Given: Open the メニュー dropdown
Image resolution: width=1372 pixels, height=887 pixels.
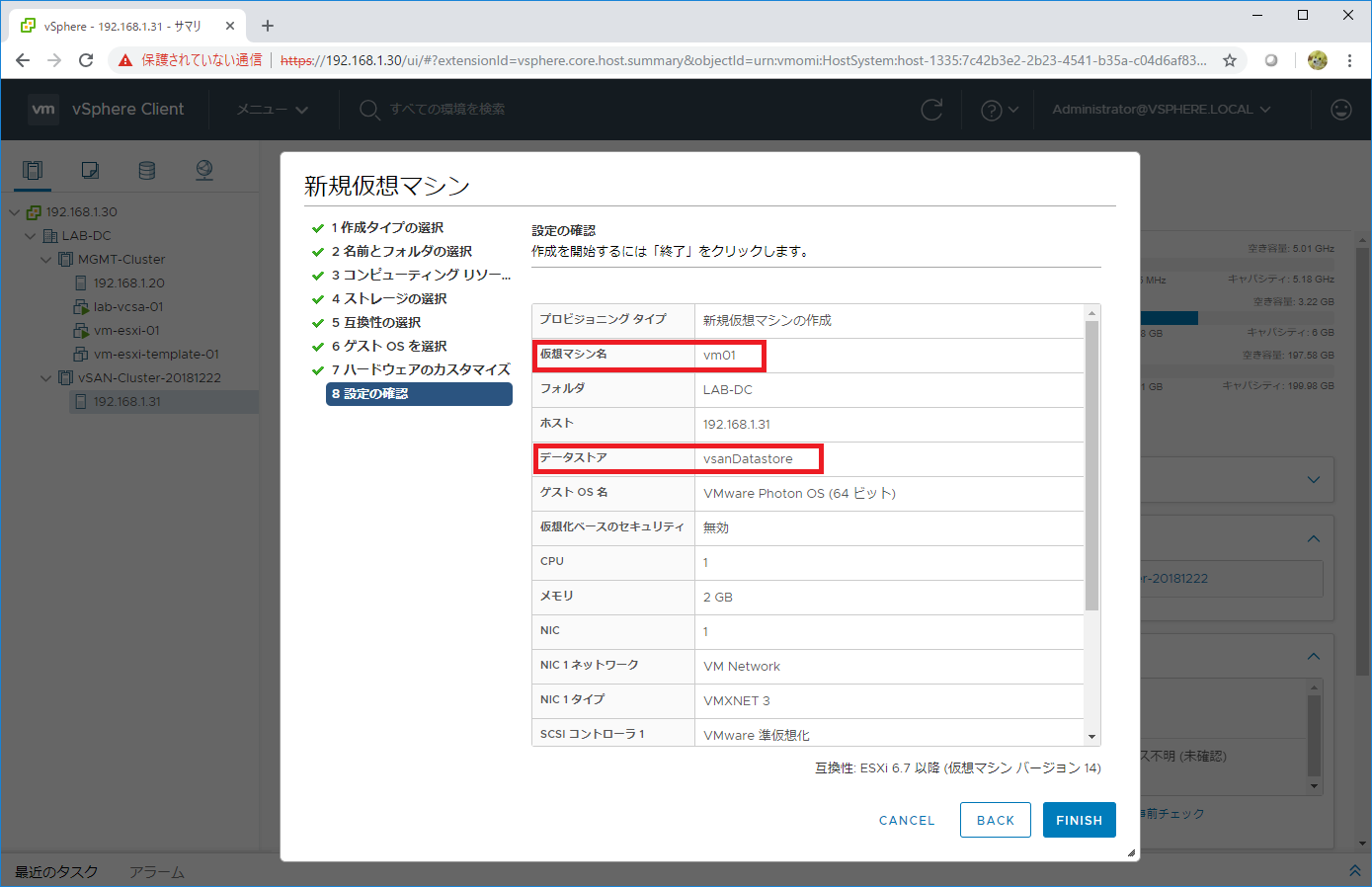Looking at the screenshot, I should click(x=272, y=110).
